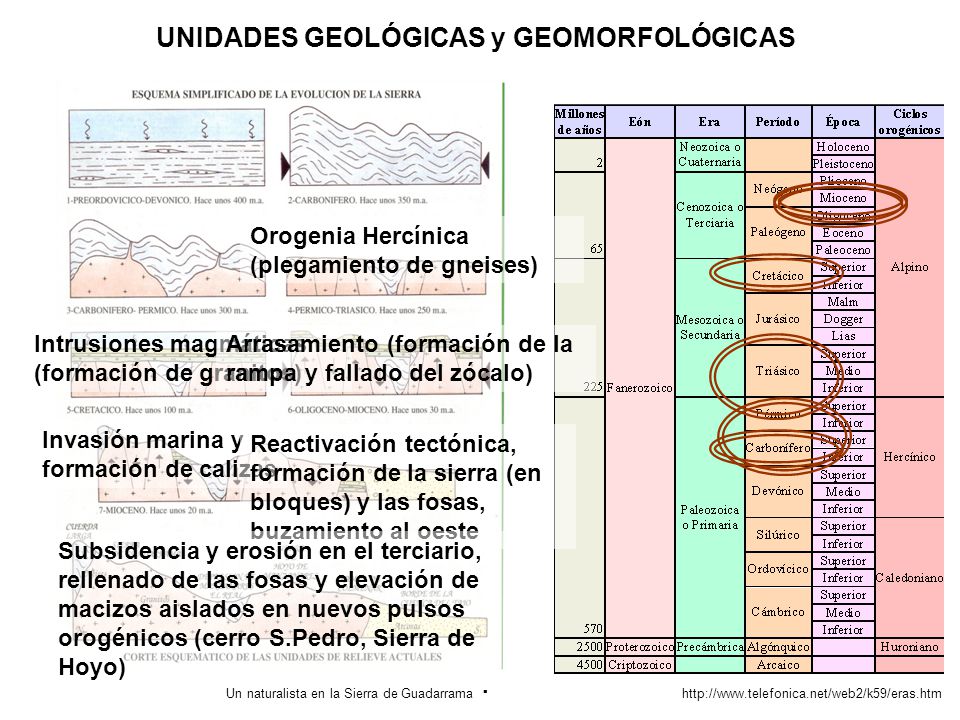Click the 'Eón' column header
This screenshot has width=960, height=720.
point(640,122)
